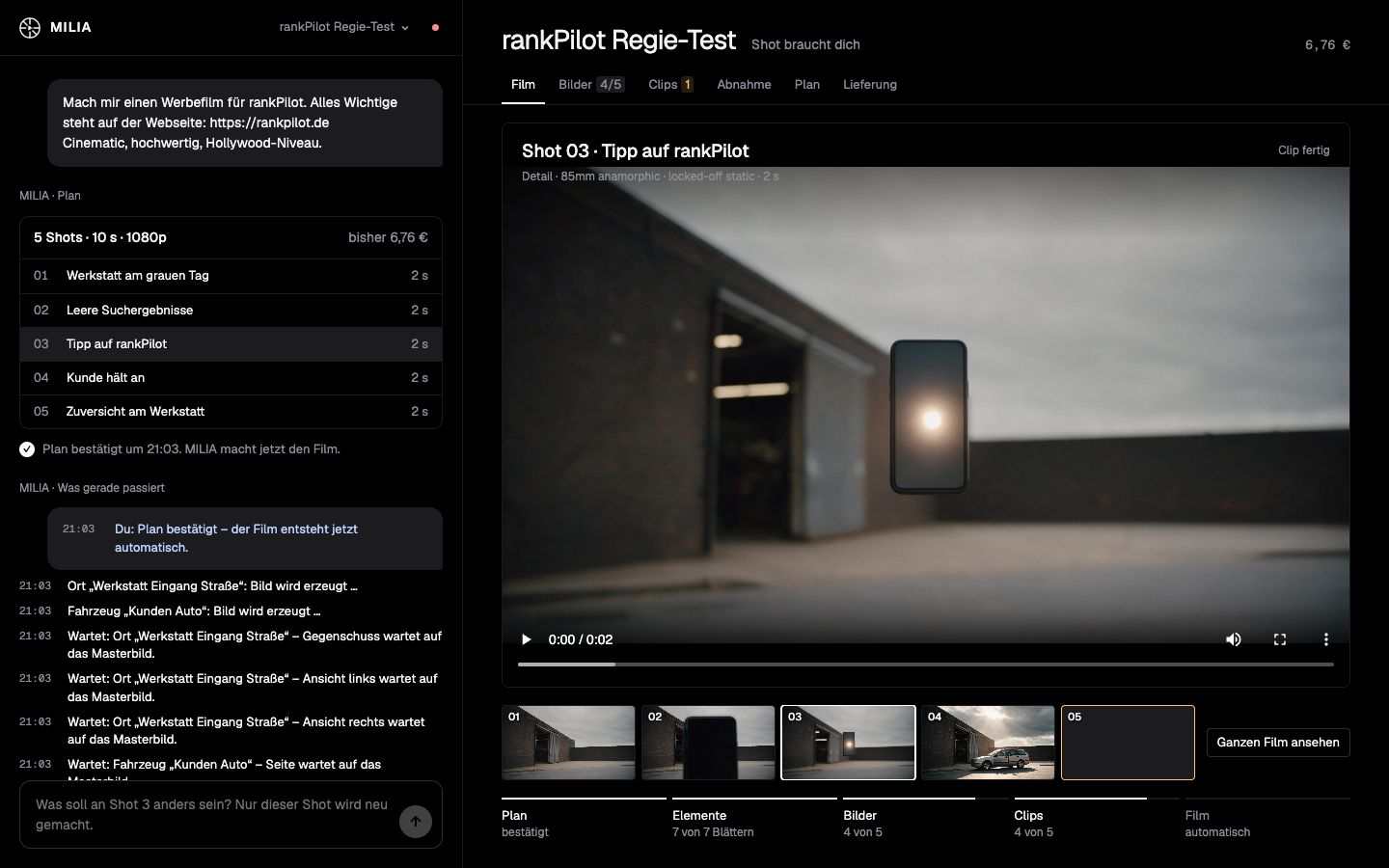The height and width of the screenshot is (868, 1389).
Task: Click the MILIA logo icon
Action: pyautogui.click(x=30, y=27)
